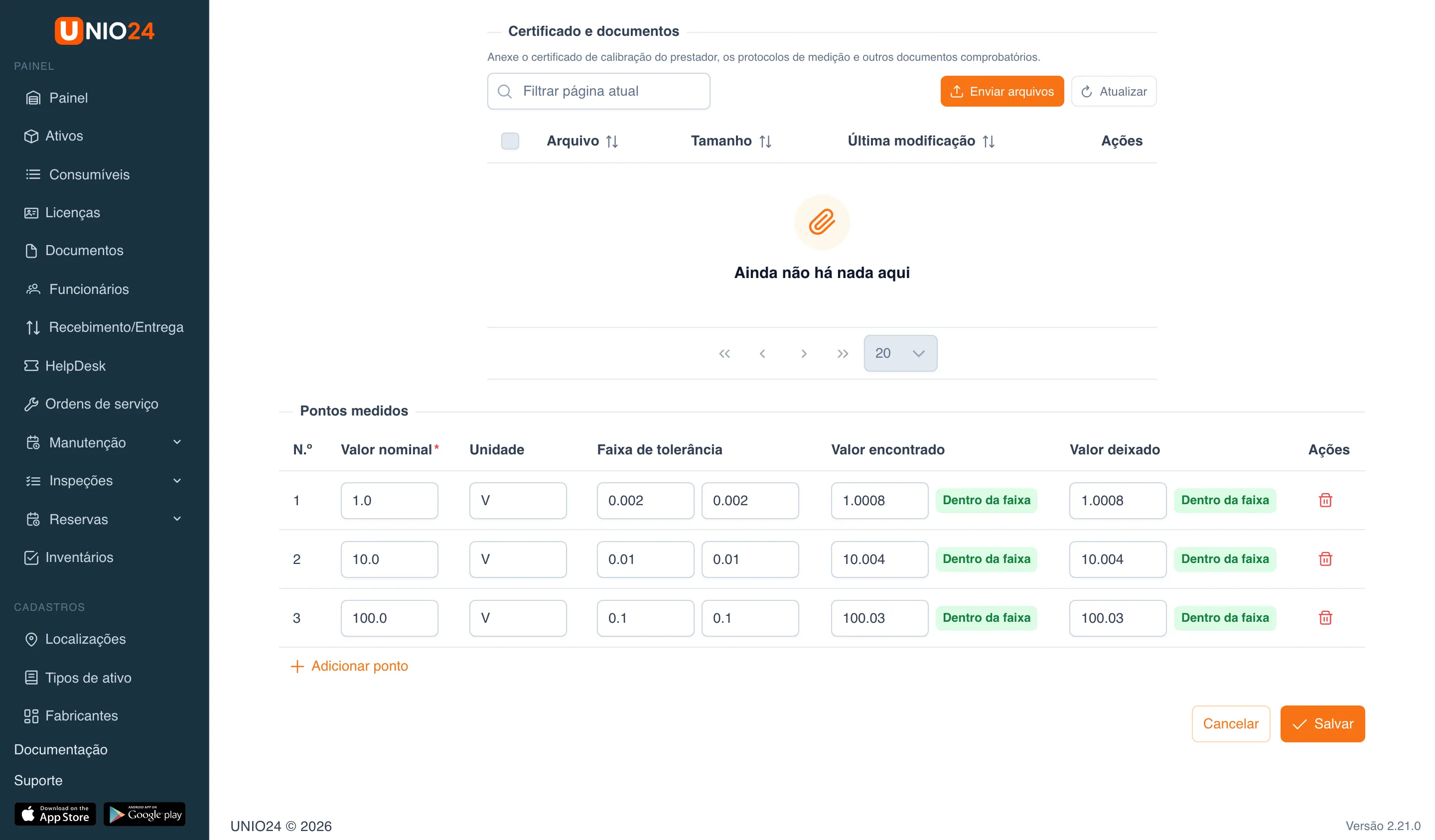
Task: Delete measured point row 3
Action: tap(1325, 617)
